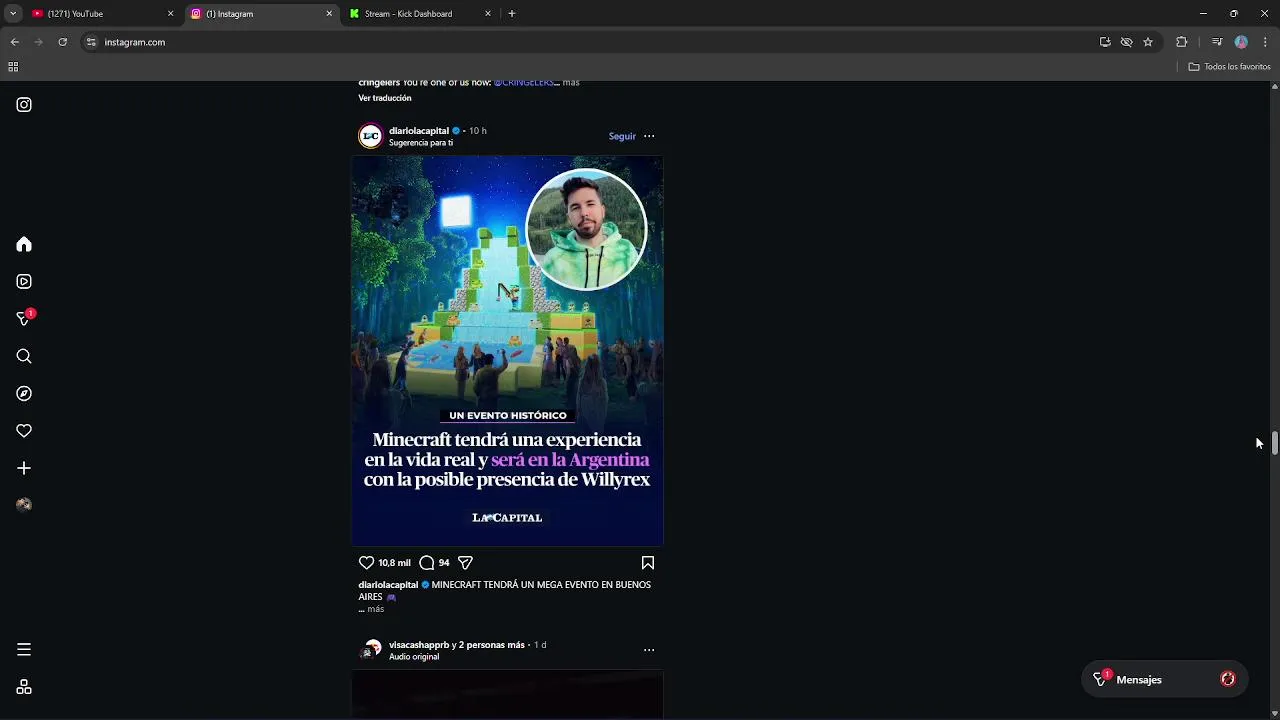
Task: Open the crossed-out eye icon in the address bar
Action: click(1127, 42)
